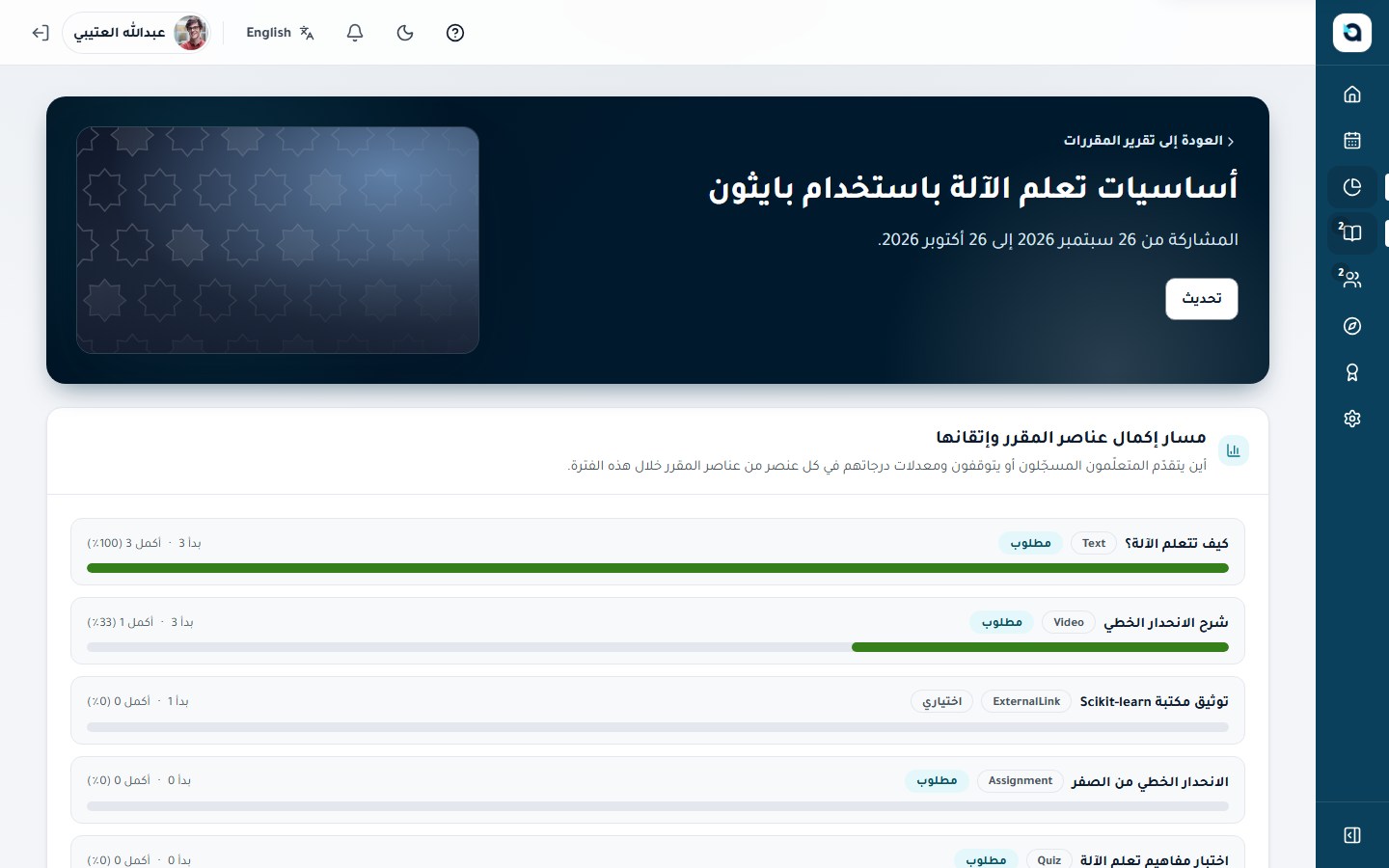Viewport: 1389px width, 868px height.
Task: Click the تحديث button
Action: tap(1202, 299)
